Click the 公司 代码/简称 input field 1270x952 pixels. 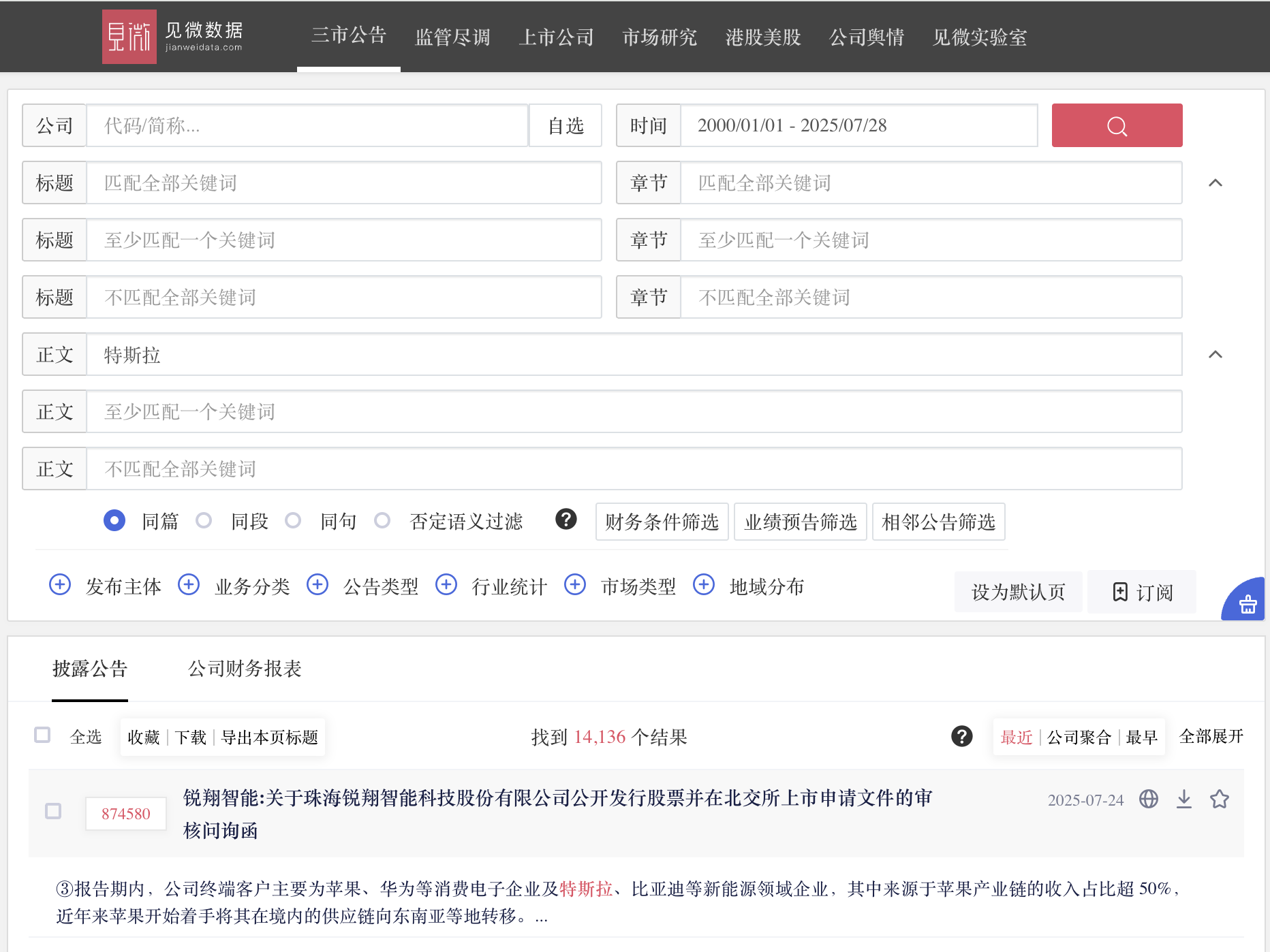[307, 125]
